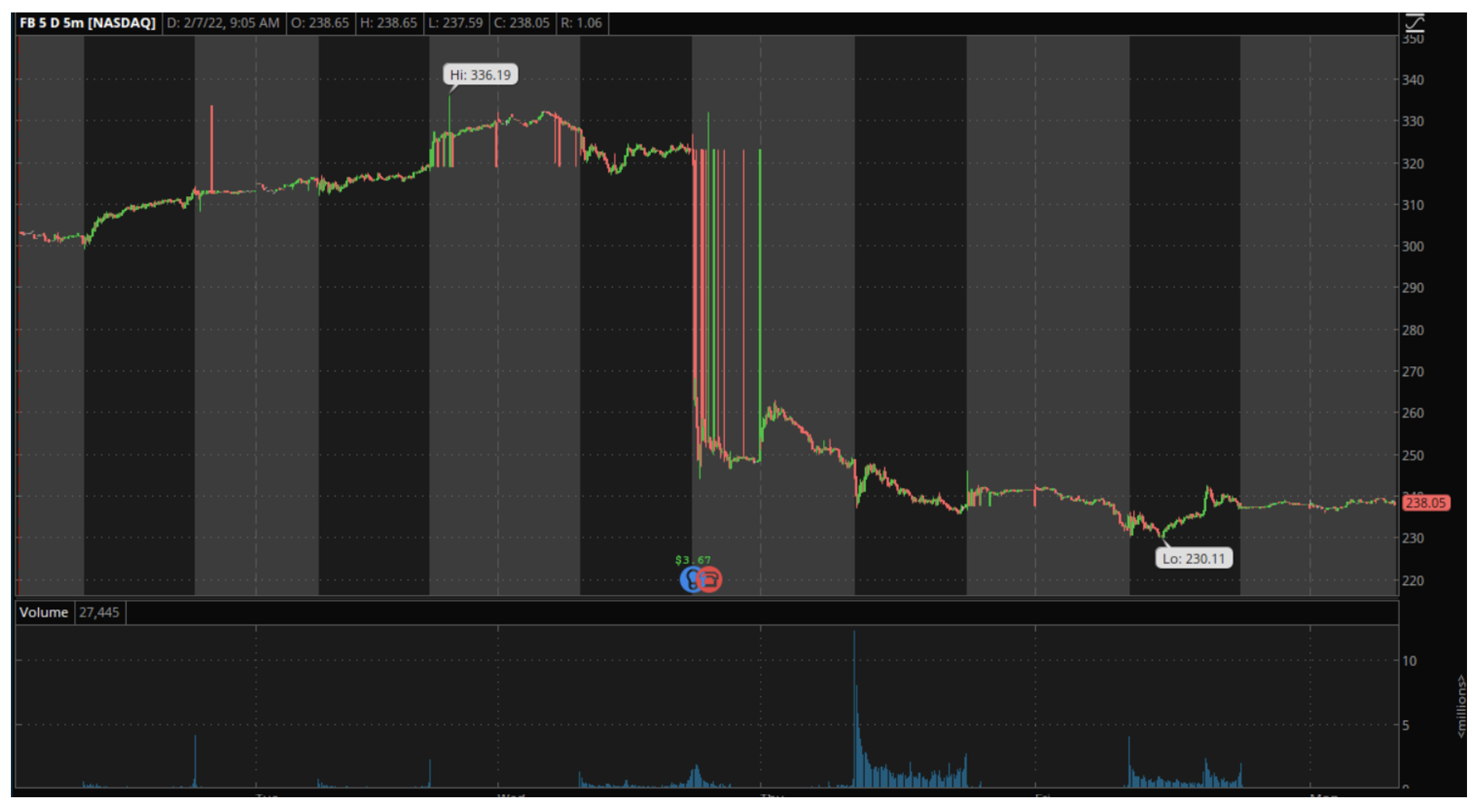This screenshot has width=1481, height=812.
Task: Click the range value 'R: 1.06'
Action: coord(582,23)
